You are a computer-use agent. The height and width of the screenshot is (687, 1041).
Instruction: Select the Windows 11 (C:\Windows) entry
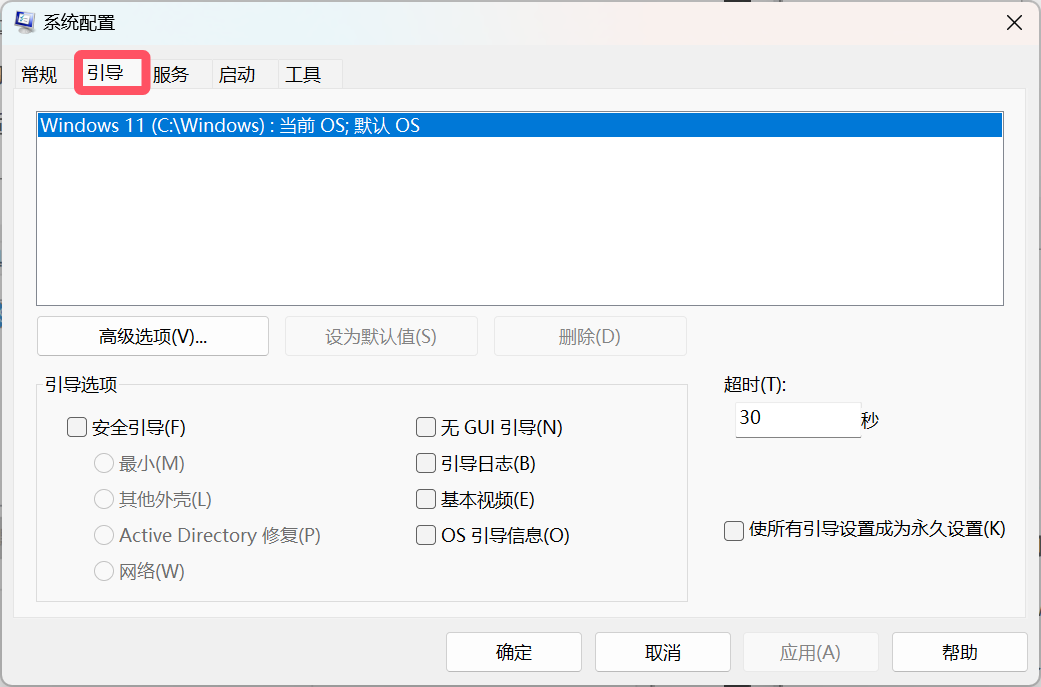point(520,125)
